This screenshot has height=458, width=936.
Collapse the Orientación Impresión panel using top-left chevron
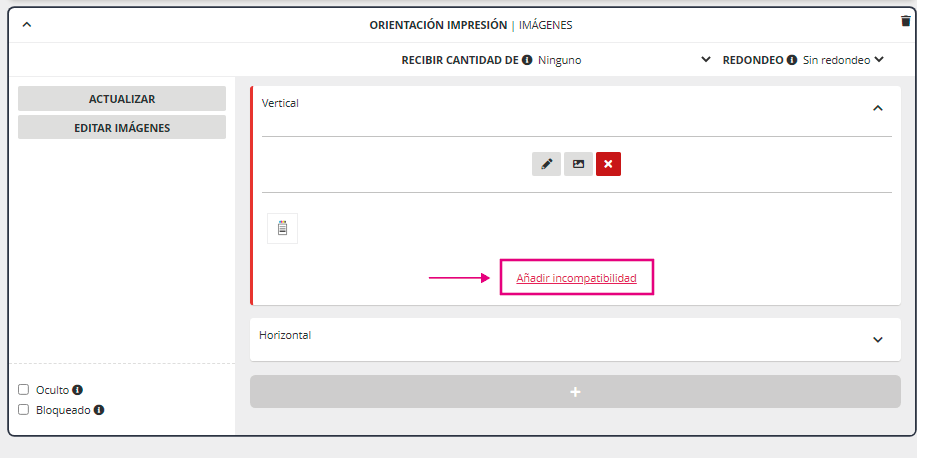(27, 25)
